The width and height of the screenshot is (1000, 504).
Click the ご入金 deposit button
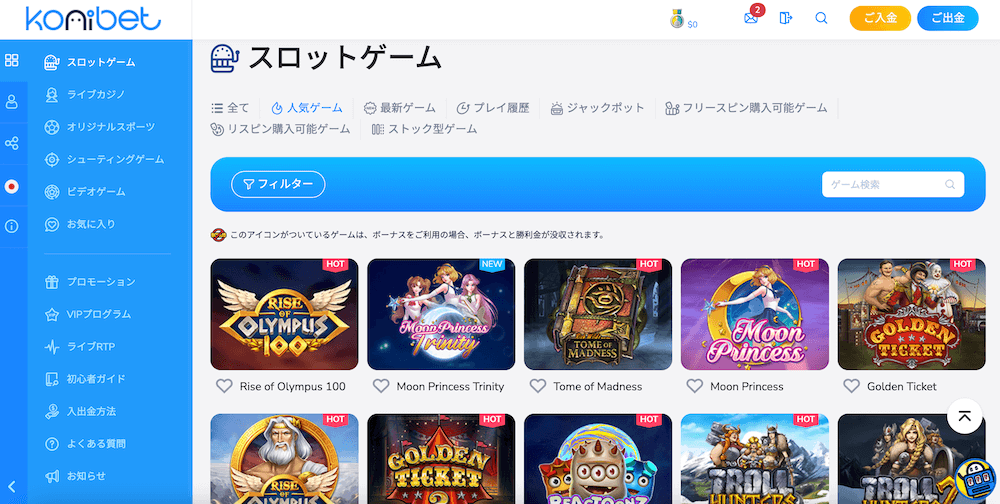[x=880, y=18]
